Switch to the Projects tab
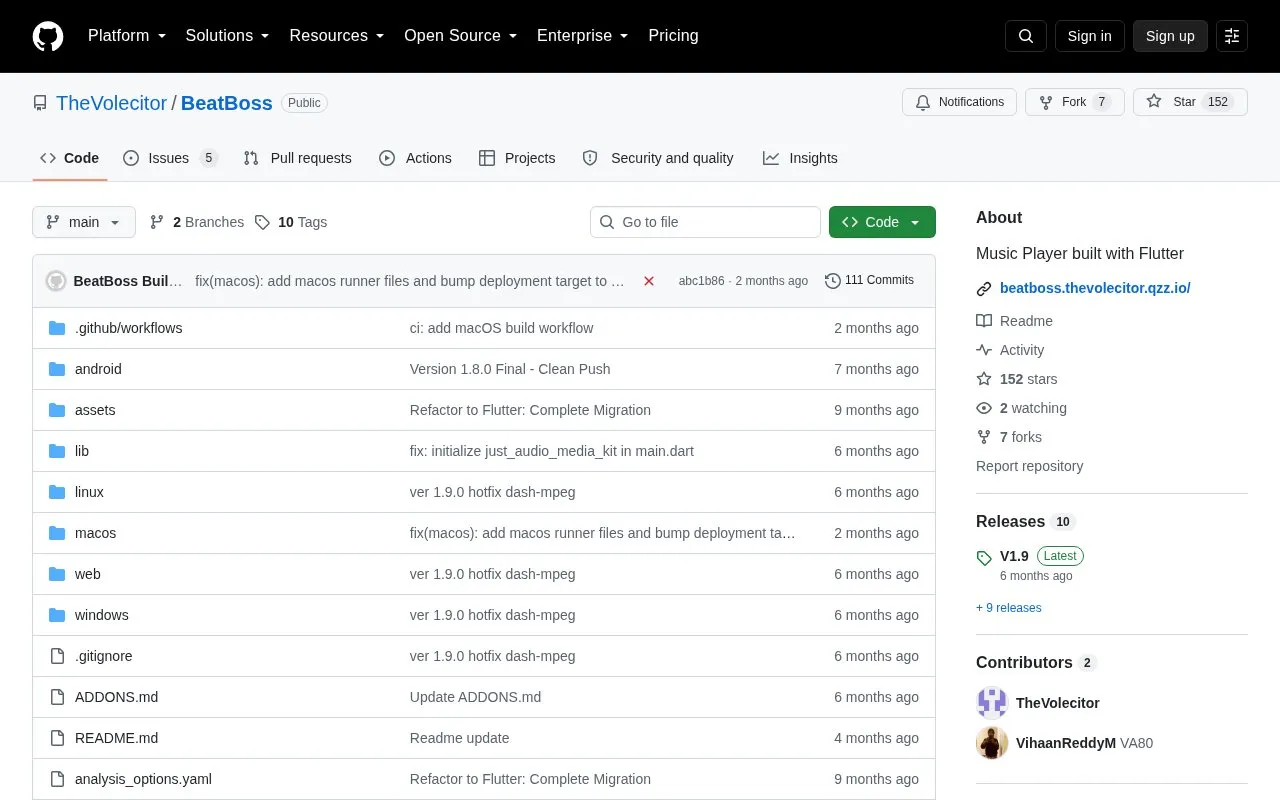This screenshot has width=1280, height=800. click(x=517, y=158)
